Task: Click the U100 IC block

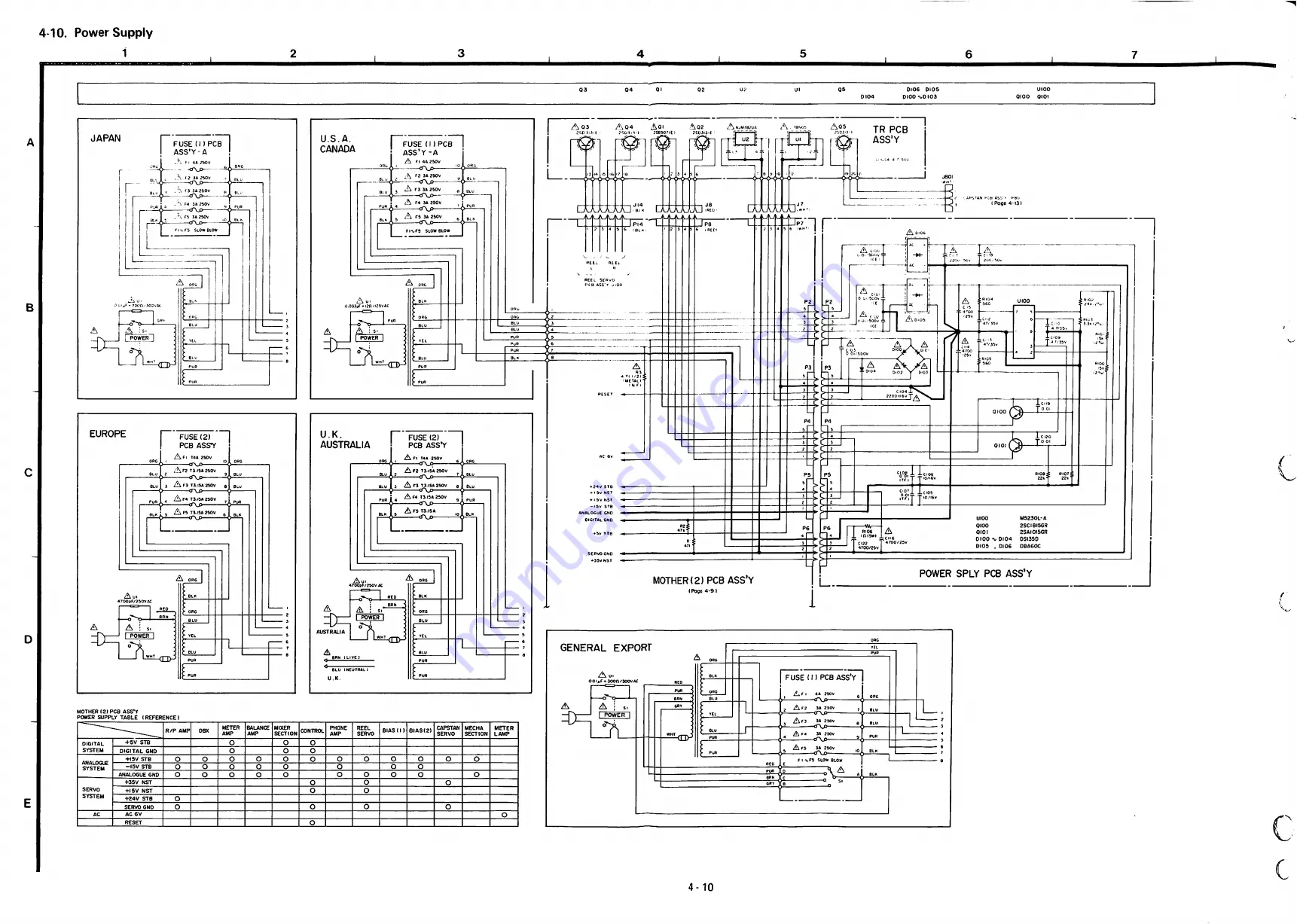Action: [x=1024, y=332]
